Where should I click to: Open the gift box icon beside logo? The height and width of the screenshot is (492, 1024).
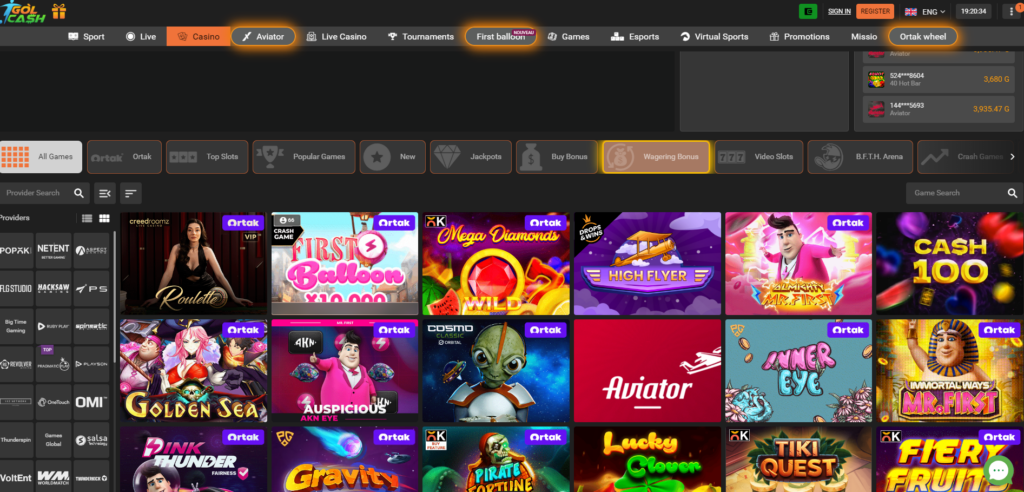(59, 11)
